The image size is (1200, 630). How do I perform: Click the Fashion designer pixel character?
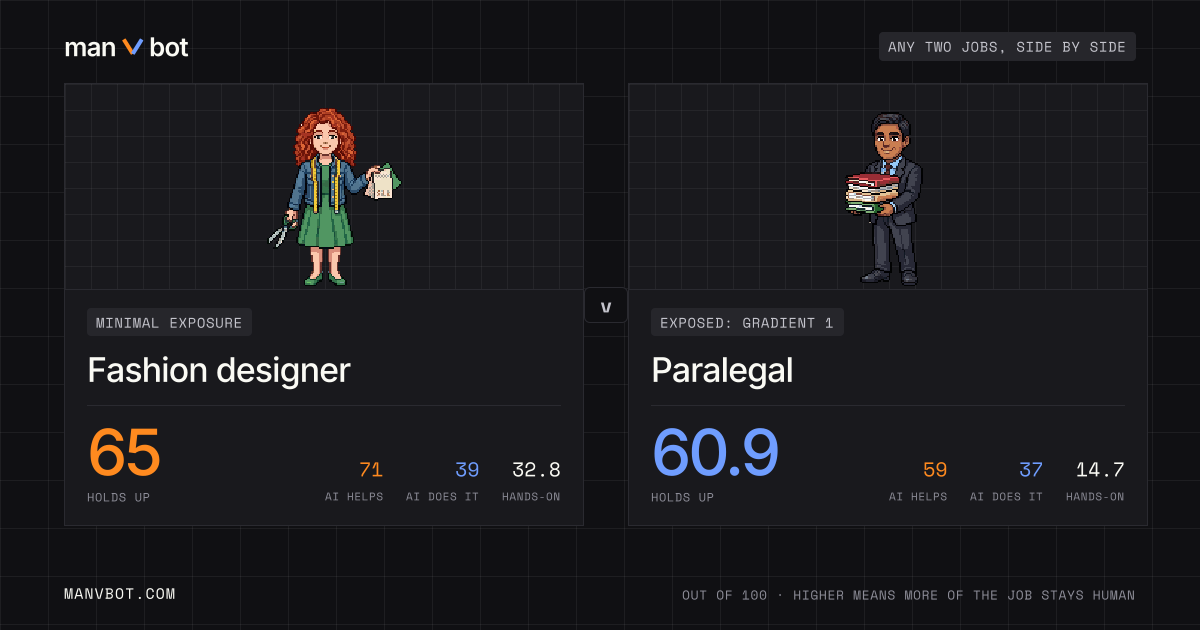coord(335,197)
